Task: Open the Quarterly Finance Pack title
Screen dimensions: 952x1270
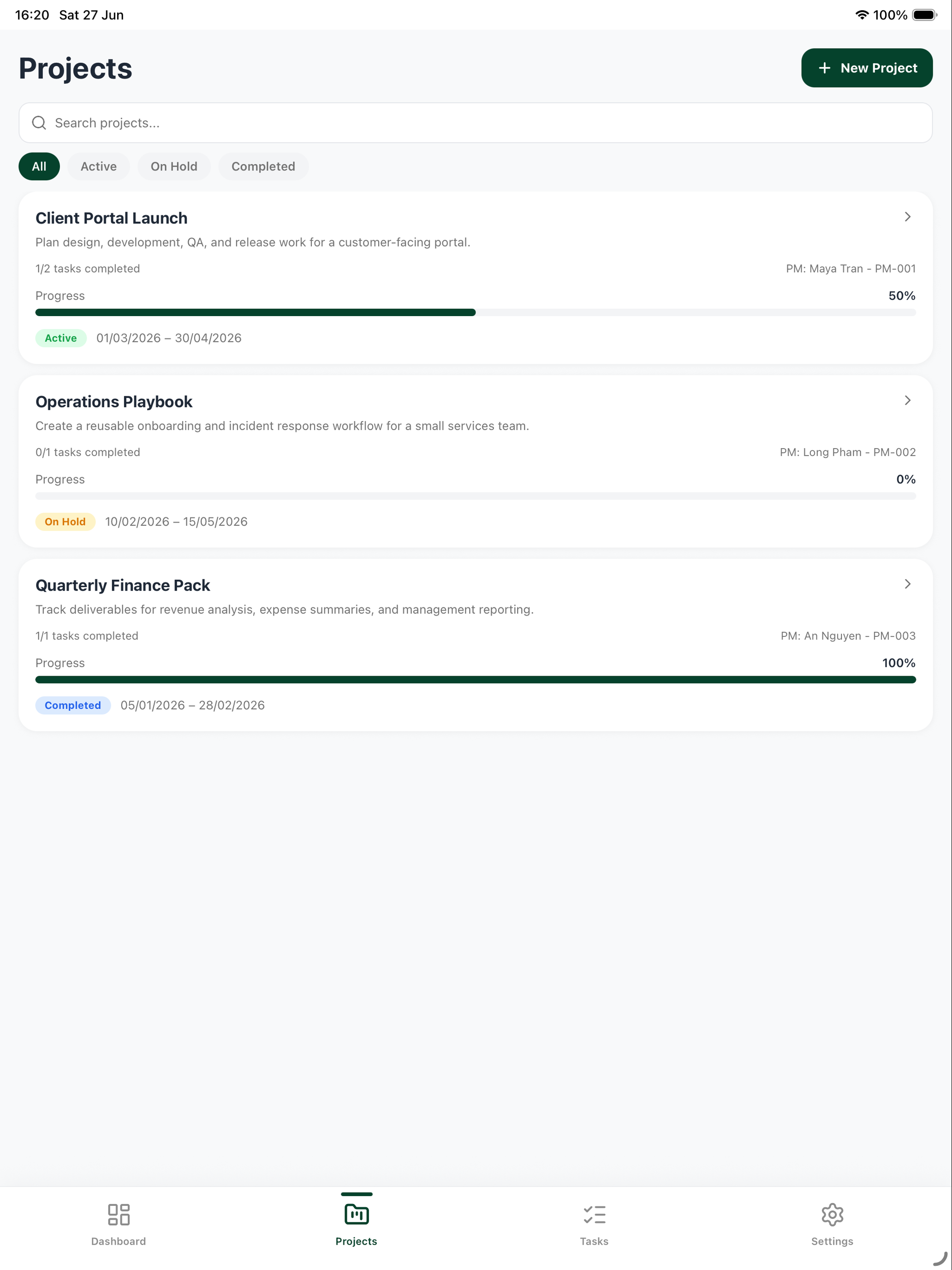Action: pos(123,586)
